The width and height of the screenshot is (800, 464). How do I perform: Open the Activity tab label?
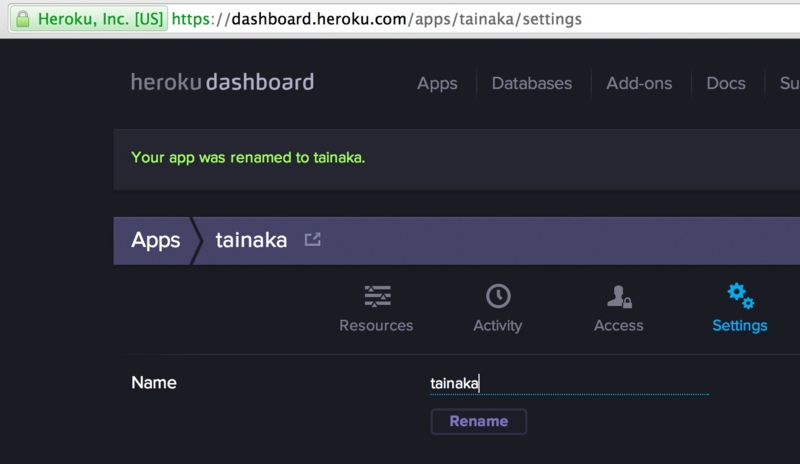[x=497, y=326]
